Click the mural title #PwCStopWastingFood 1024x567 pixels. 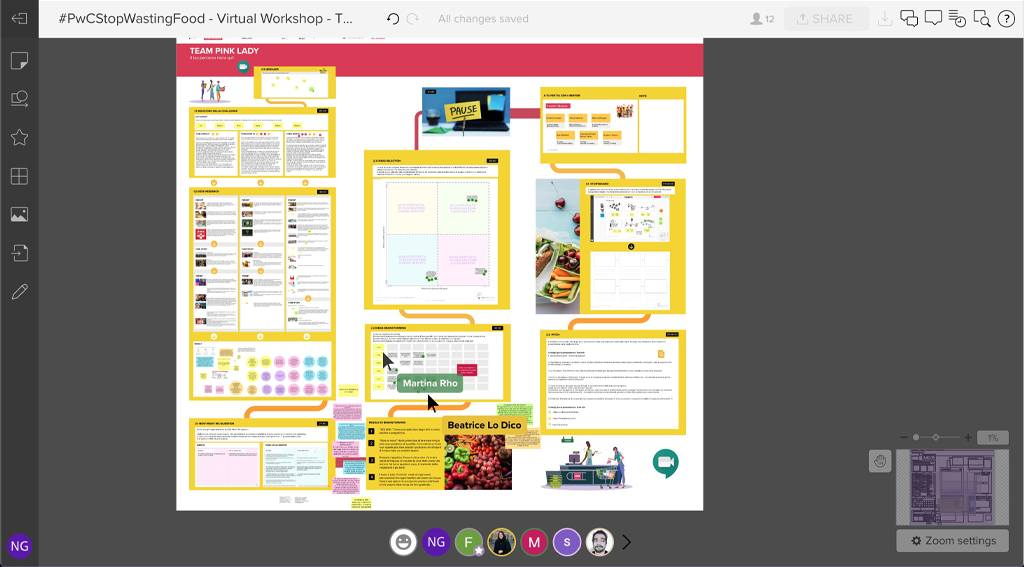coord(206,18)
